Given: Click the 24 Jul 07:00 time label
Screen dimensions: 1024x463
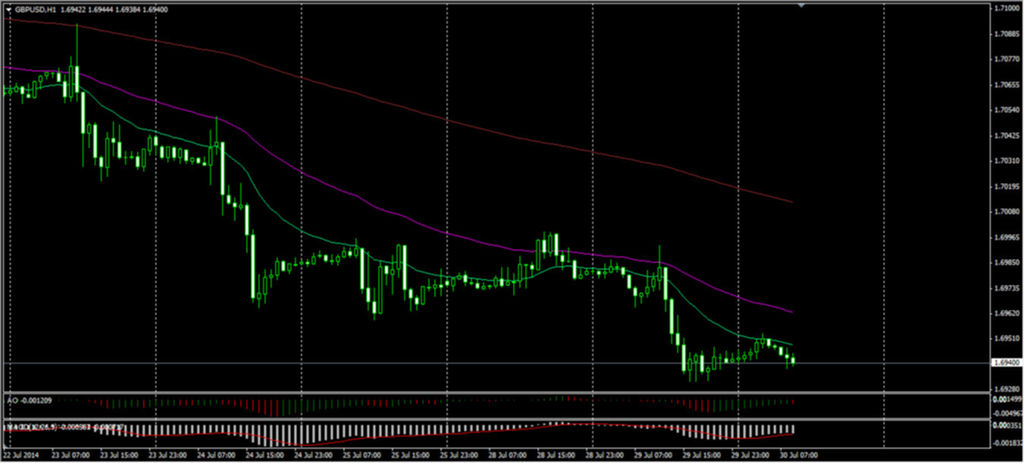Looking at the screenshot, I should tap(215, 455).
